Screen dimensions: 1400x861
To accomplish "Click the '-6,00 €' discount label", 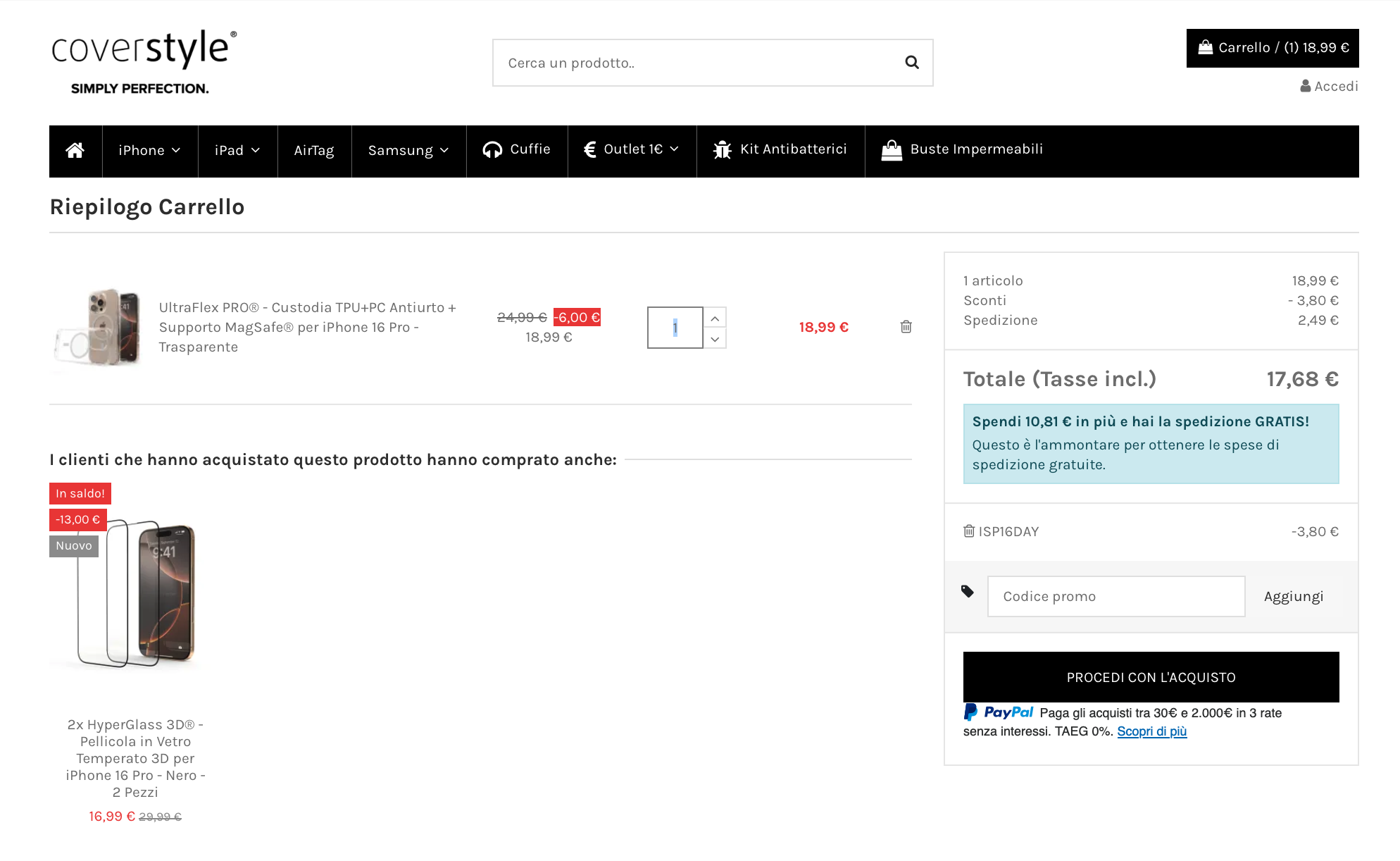I will tap(577, 317).
